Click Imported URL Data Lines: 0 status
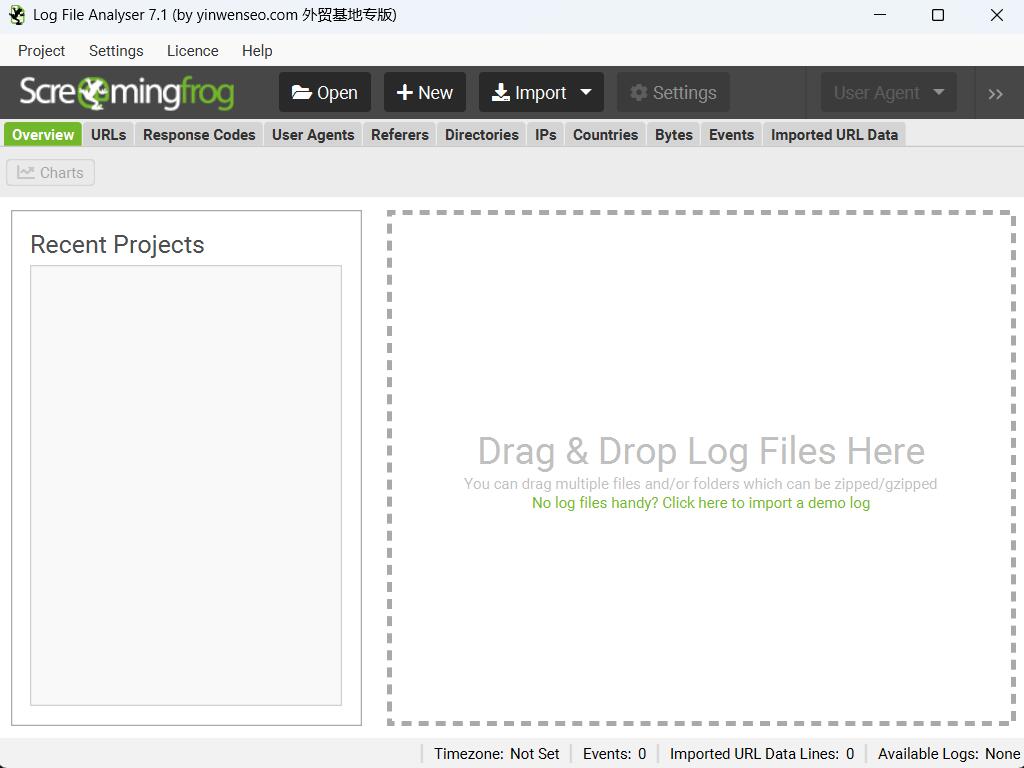The height and width of the screenshot is (768, 1024). (762, 754)
